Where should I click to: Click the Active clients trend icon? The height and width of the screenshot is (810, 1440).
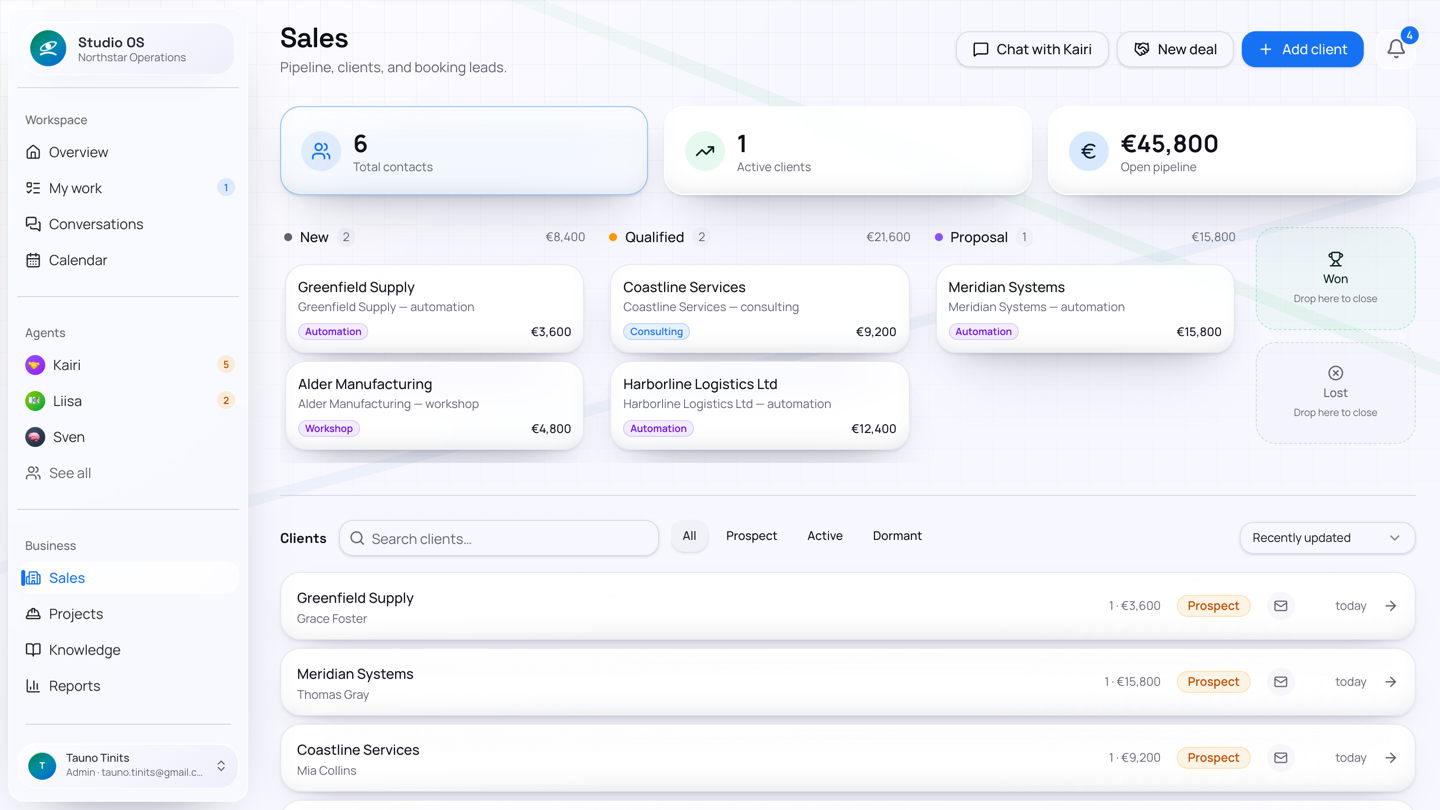click(x=705, y=151)
